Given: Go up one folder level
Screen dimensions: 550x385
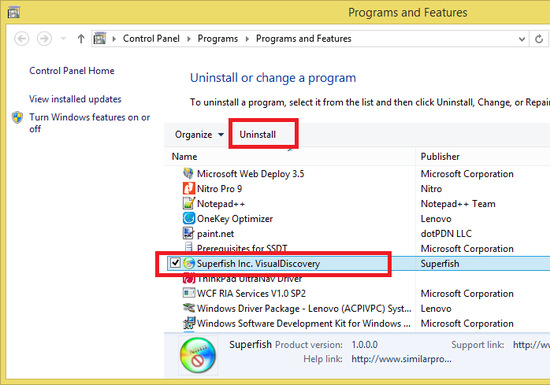Looking at the screenshot, I should click(x=81, y=39).
